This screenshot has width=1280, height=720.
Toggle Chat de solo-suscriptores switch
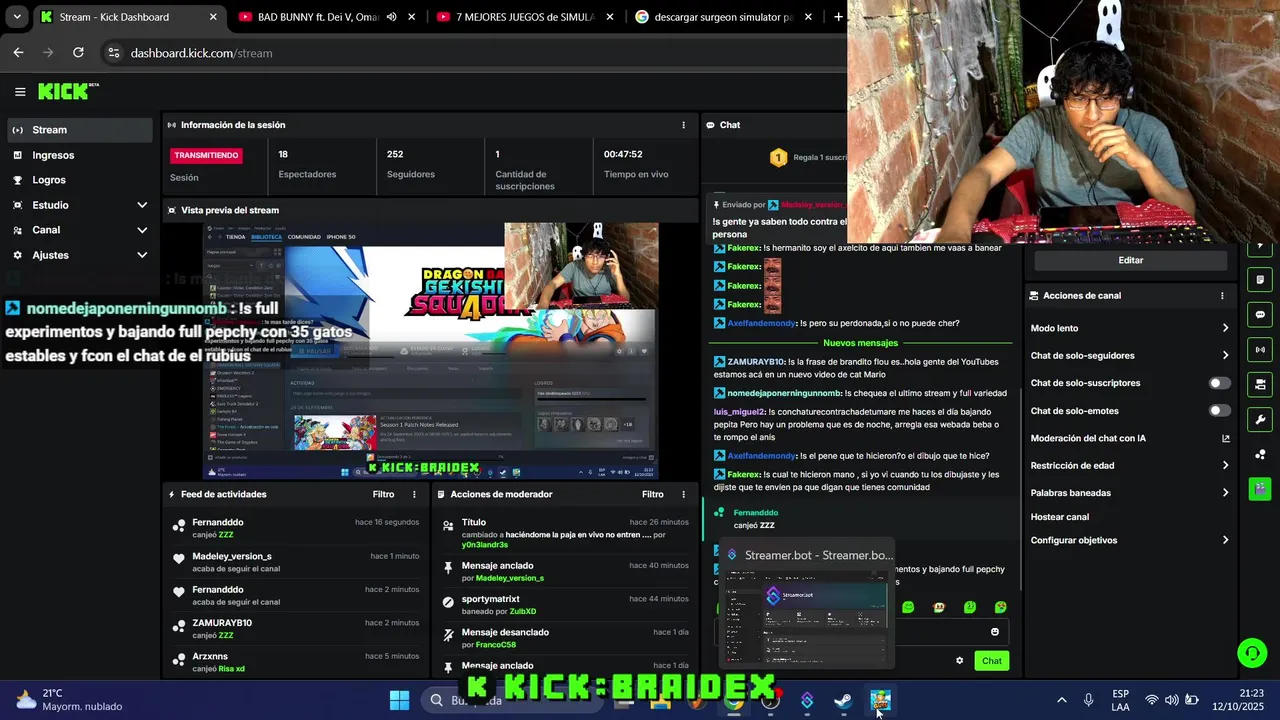point(1220,383)
